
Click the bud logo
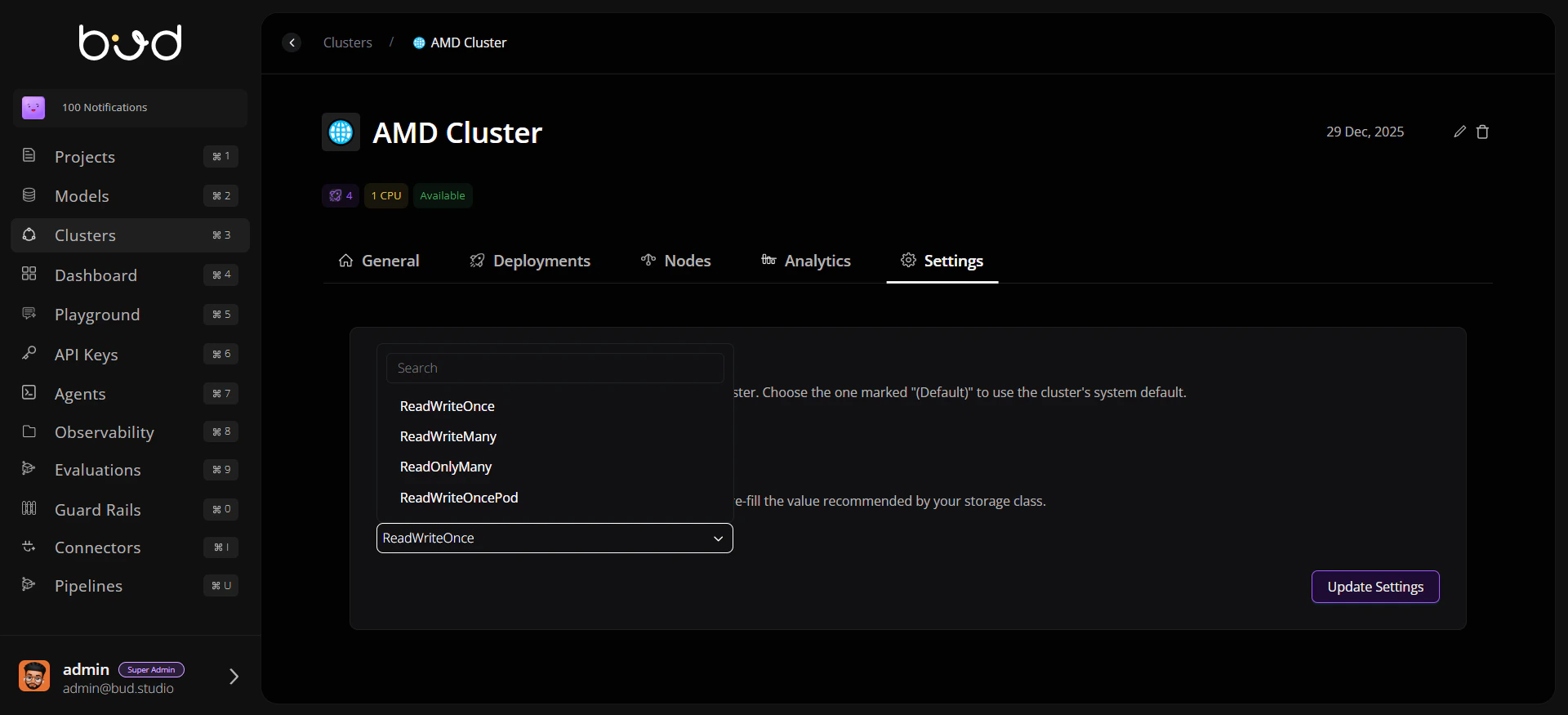pyautogui.click(x=130, y=42)
